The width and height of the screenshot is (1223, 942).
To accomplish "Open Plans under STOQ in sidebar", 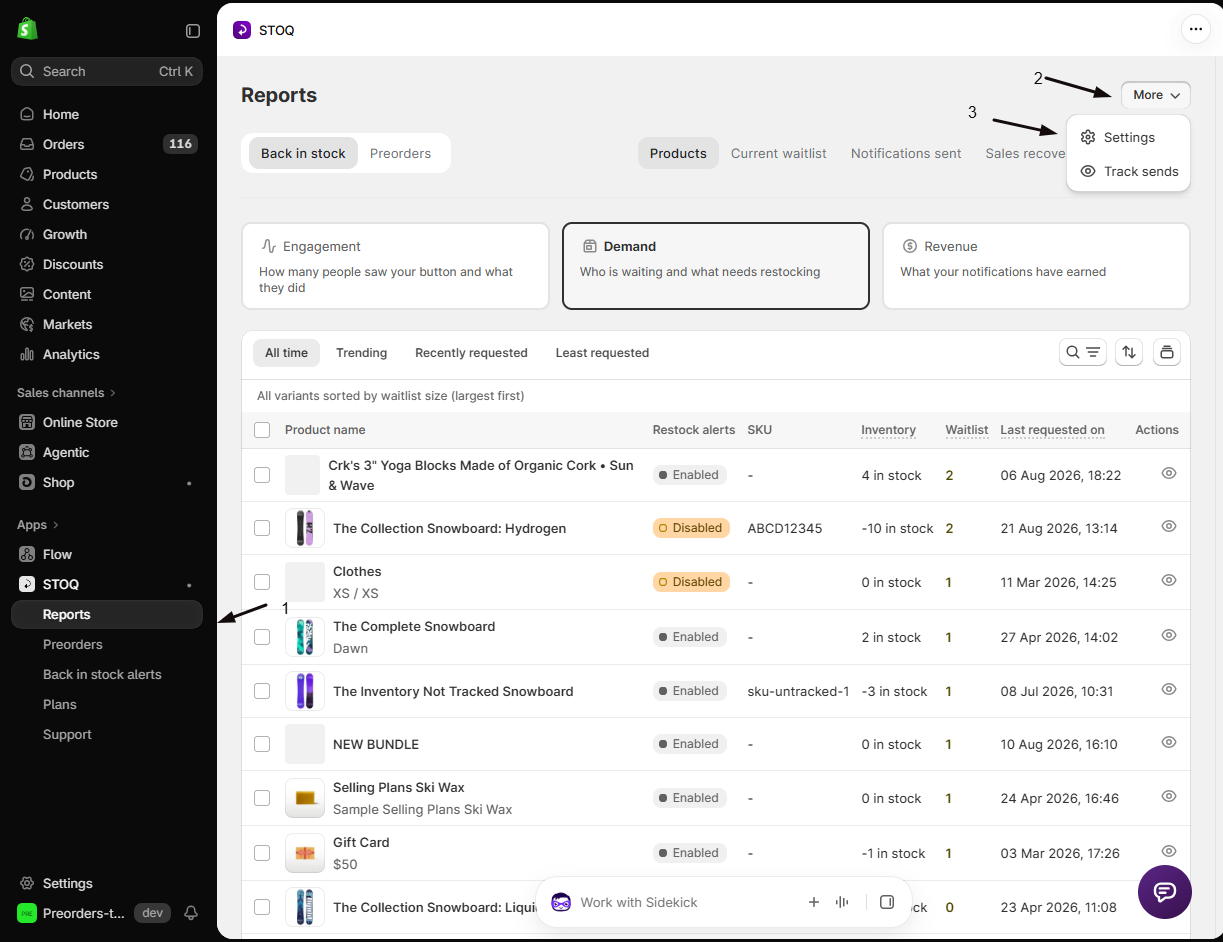I will click(x=60, y=704).
